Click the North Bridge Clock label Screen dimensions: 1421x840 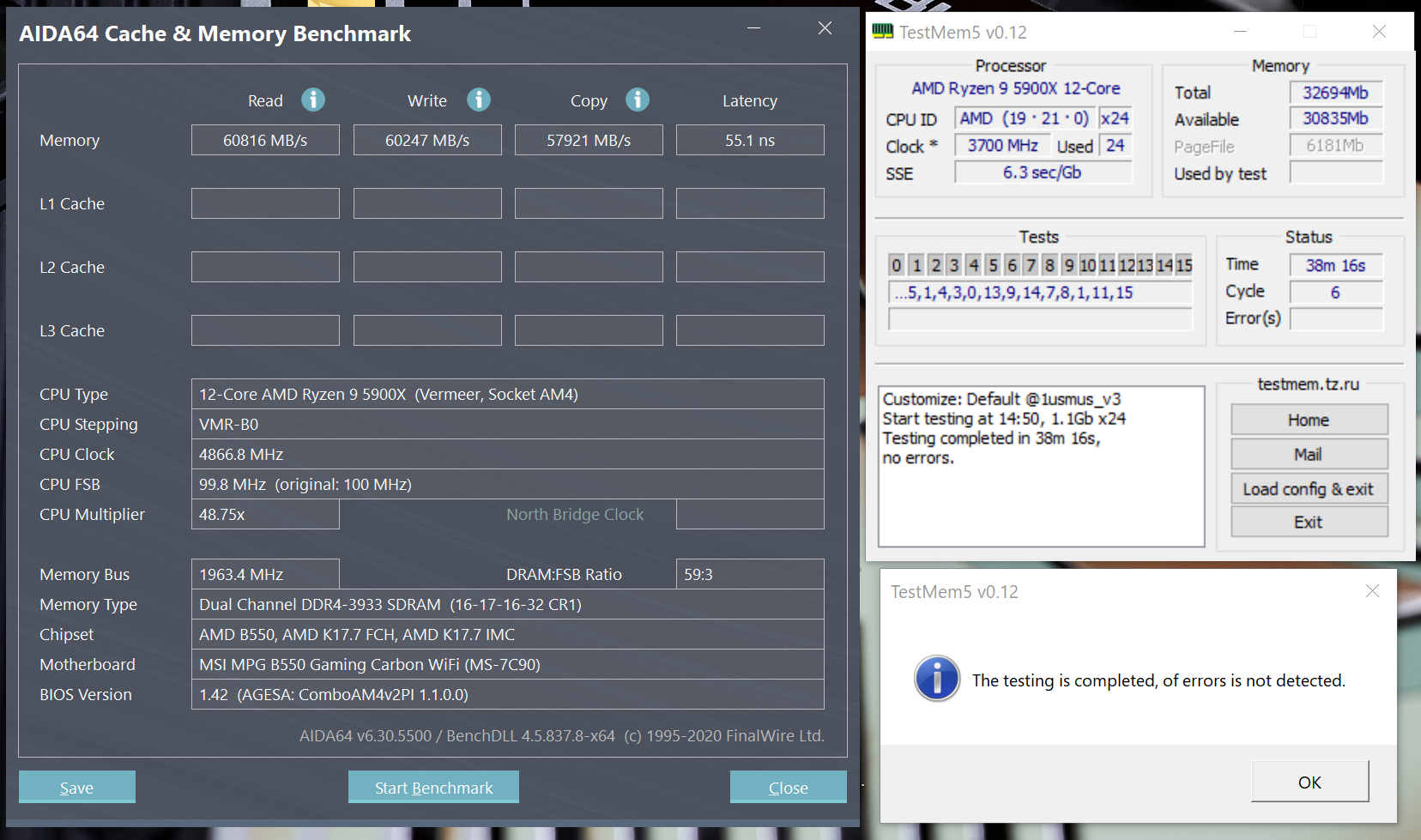click(x=575, y=514)
